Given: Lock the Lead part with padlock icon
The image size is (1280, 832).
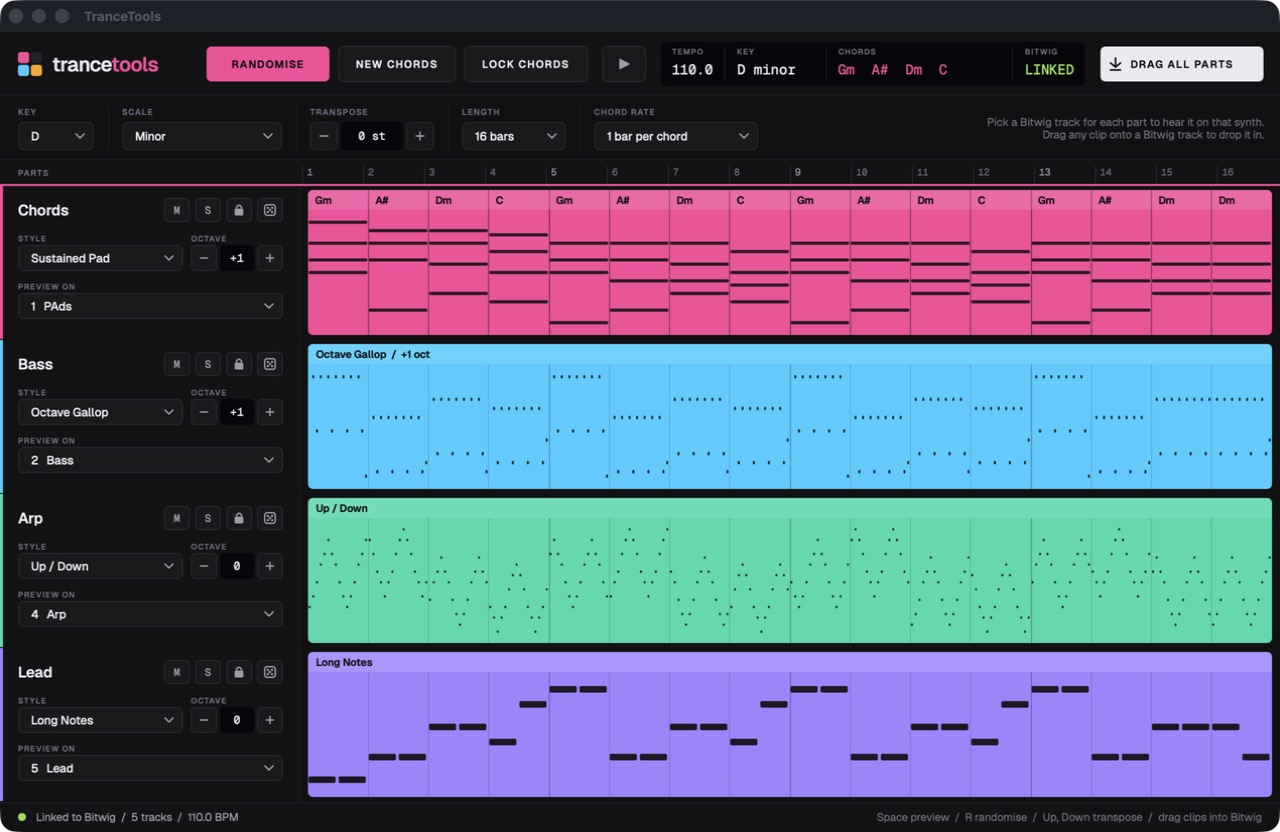Looking at the screenshot, I should [238, 672].
